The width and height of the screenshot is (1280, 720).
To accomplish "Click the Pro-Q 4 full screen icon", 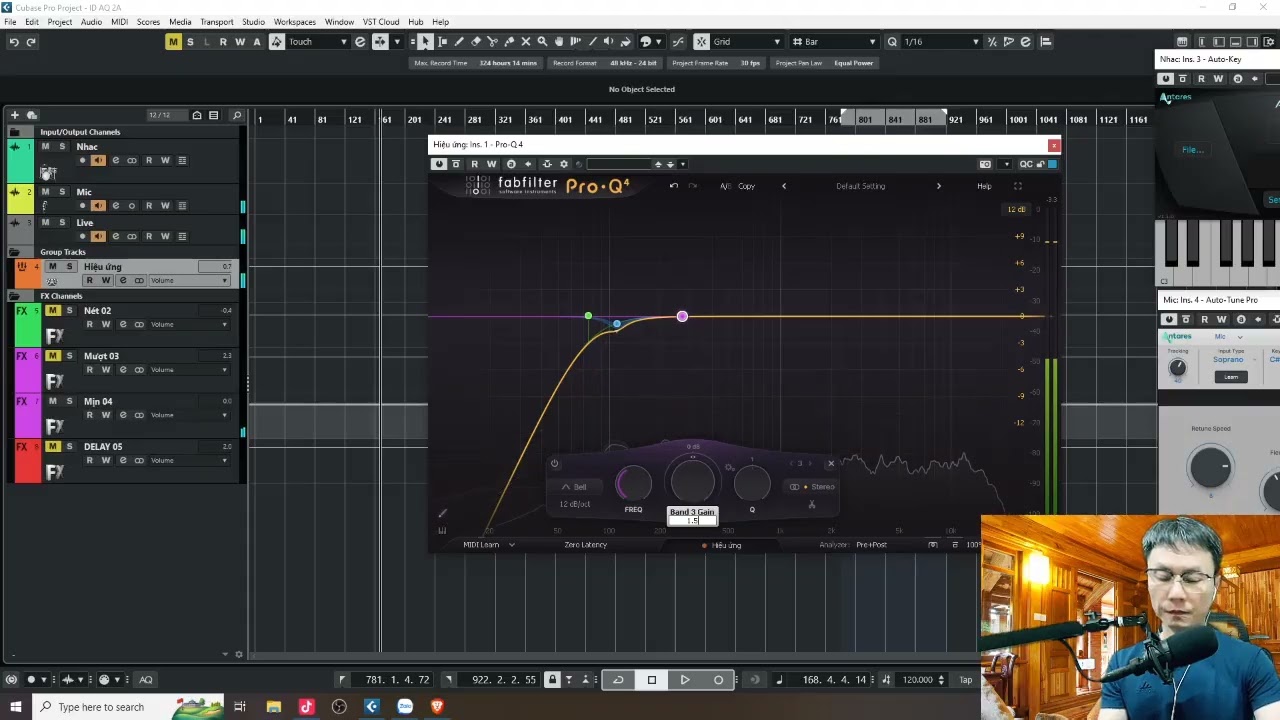I will tap(1018, 186).
